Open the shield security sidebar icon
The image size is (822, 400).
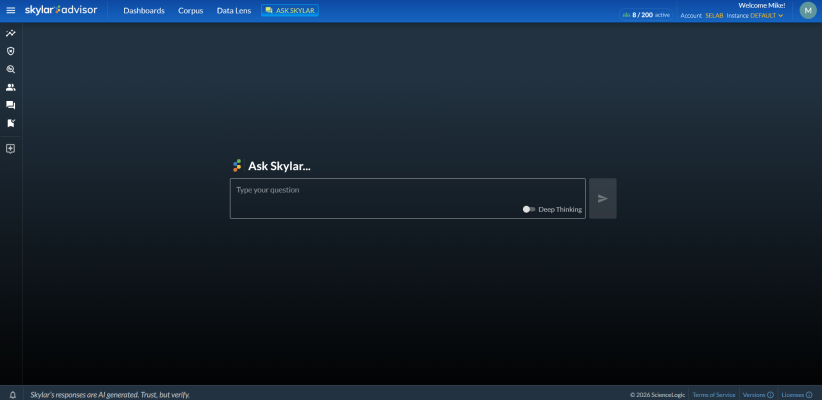point(10,51)
